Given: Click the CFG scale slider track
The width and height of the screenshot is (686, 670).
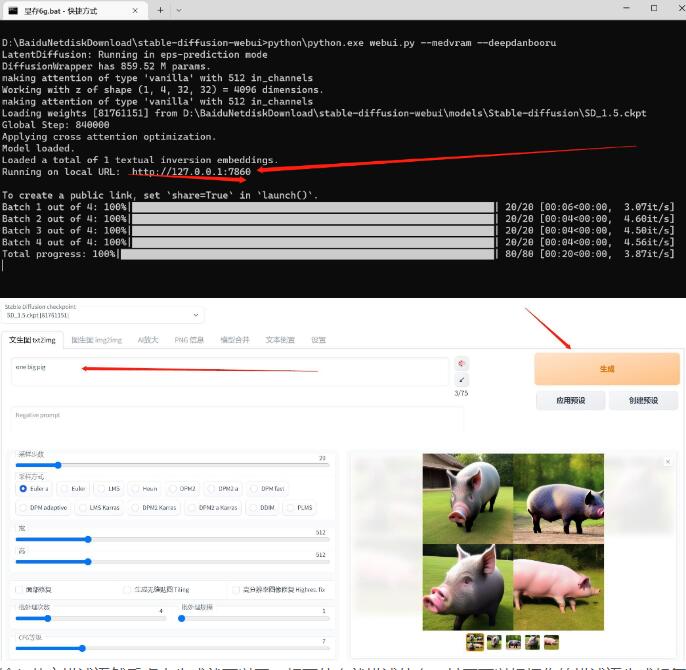Looking at the screenshot, I should pyautogui.click(x=170, y=648).
